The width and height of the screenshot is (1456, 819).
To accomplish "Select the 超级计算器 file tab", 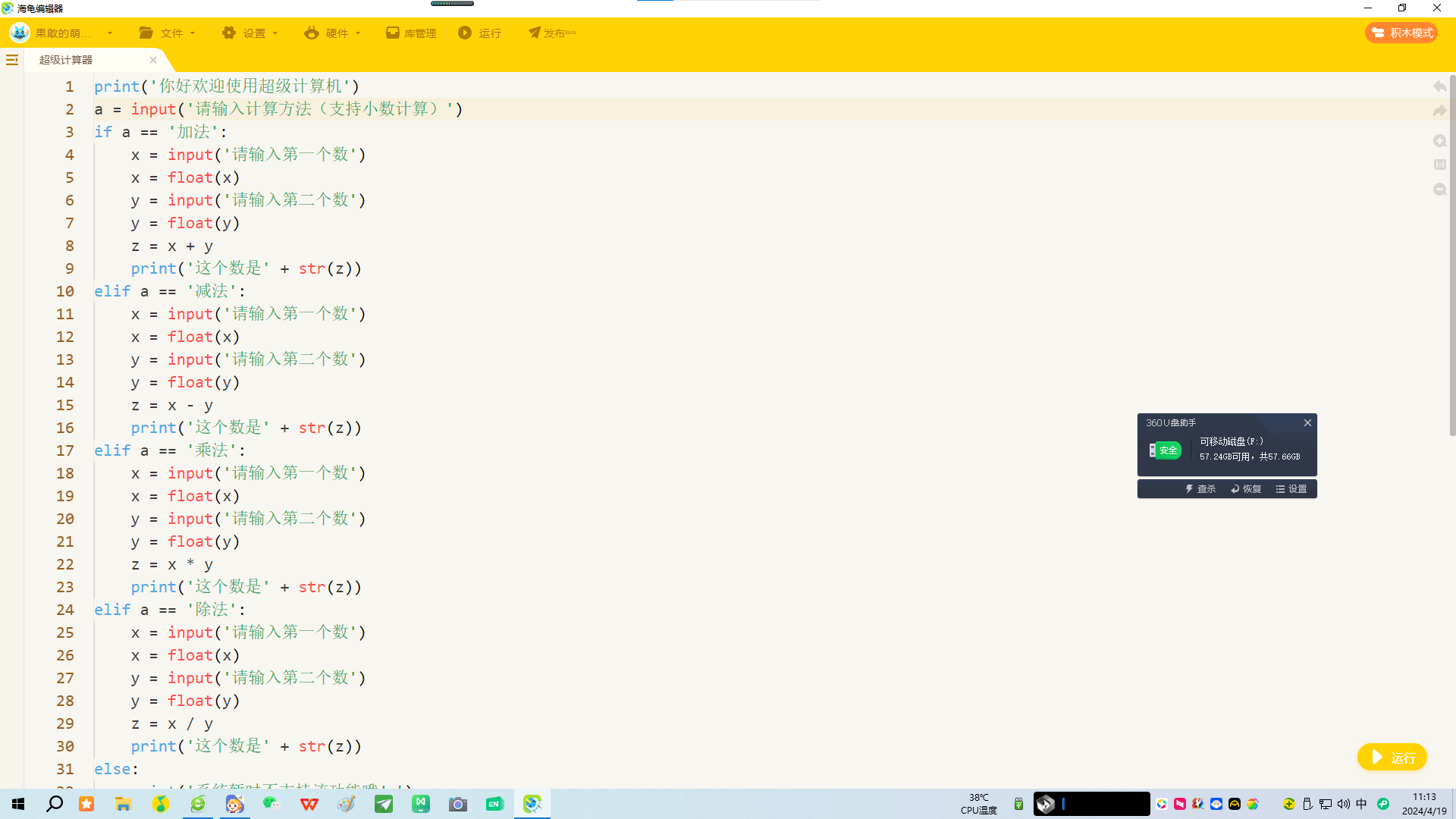I will [66, 60].
